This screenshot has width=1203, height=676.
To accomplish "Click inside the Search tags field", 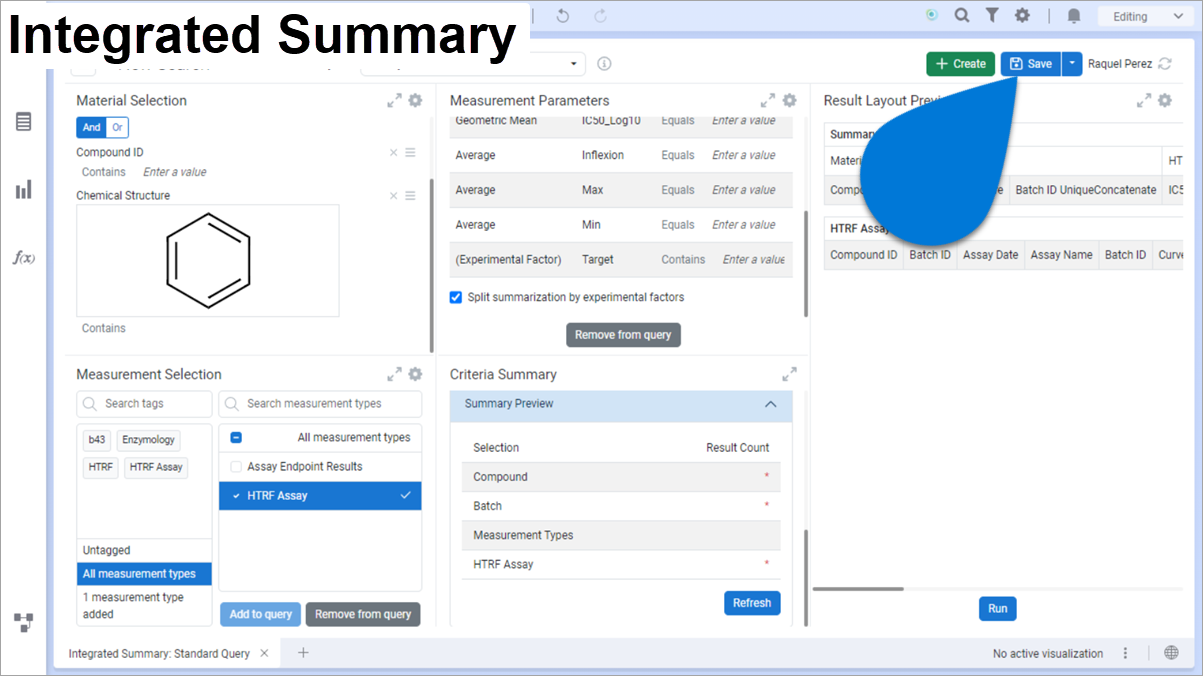I will click(x=143, y=403).
